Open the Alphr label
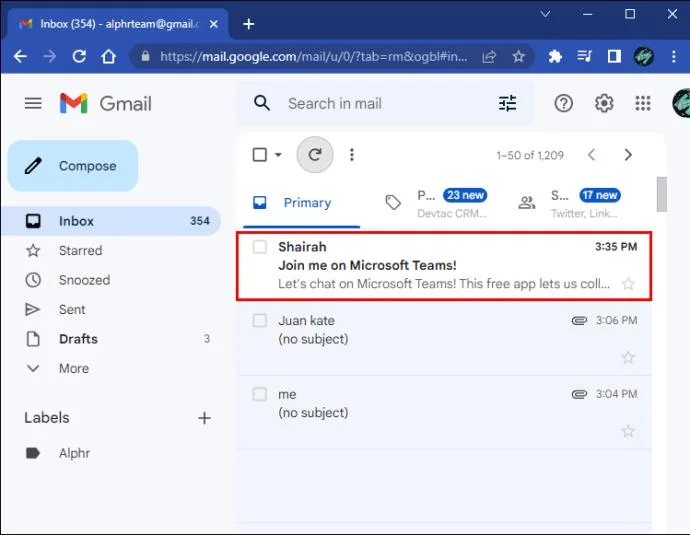Screen dimensions: 690x535 point(74,453)
